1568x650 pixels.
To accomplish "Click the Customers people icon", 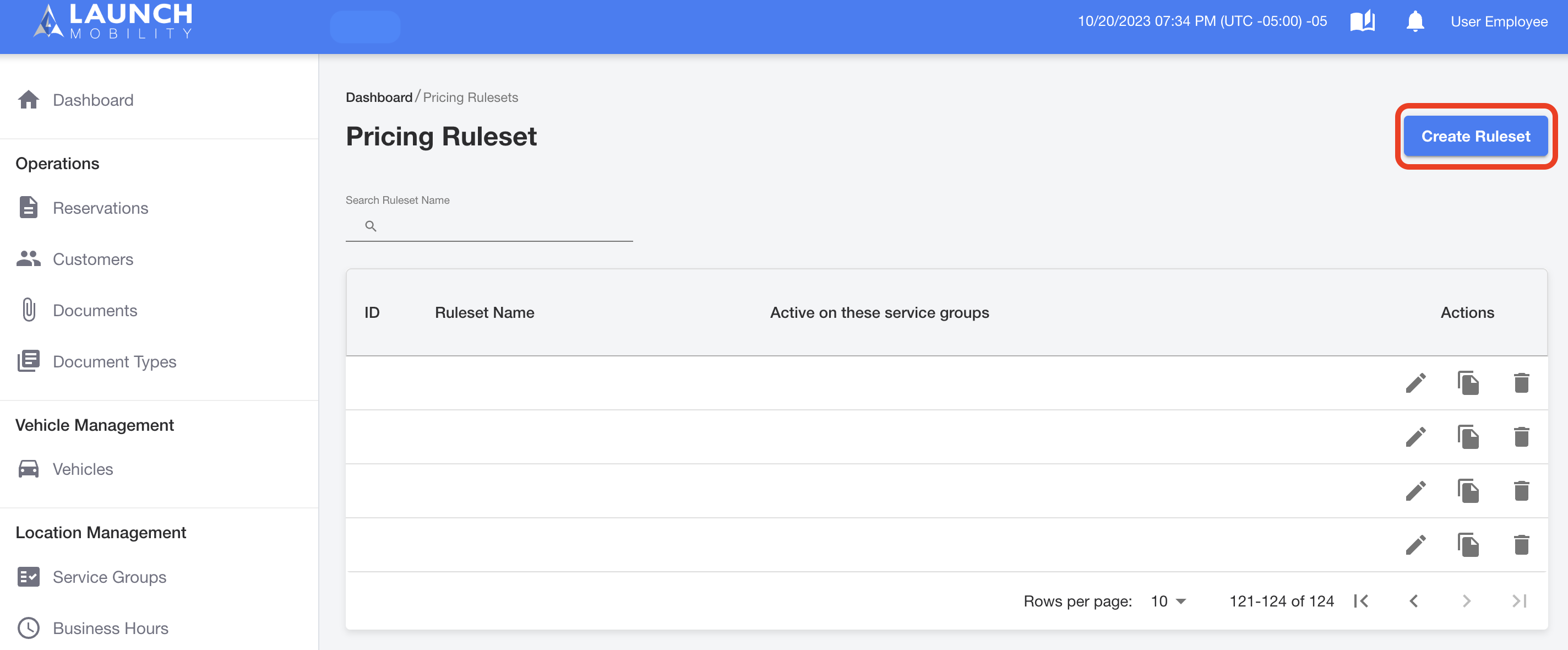I will [x=29, y=258].
